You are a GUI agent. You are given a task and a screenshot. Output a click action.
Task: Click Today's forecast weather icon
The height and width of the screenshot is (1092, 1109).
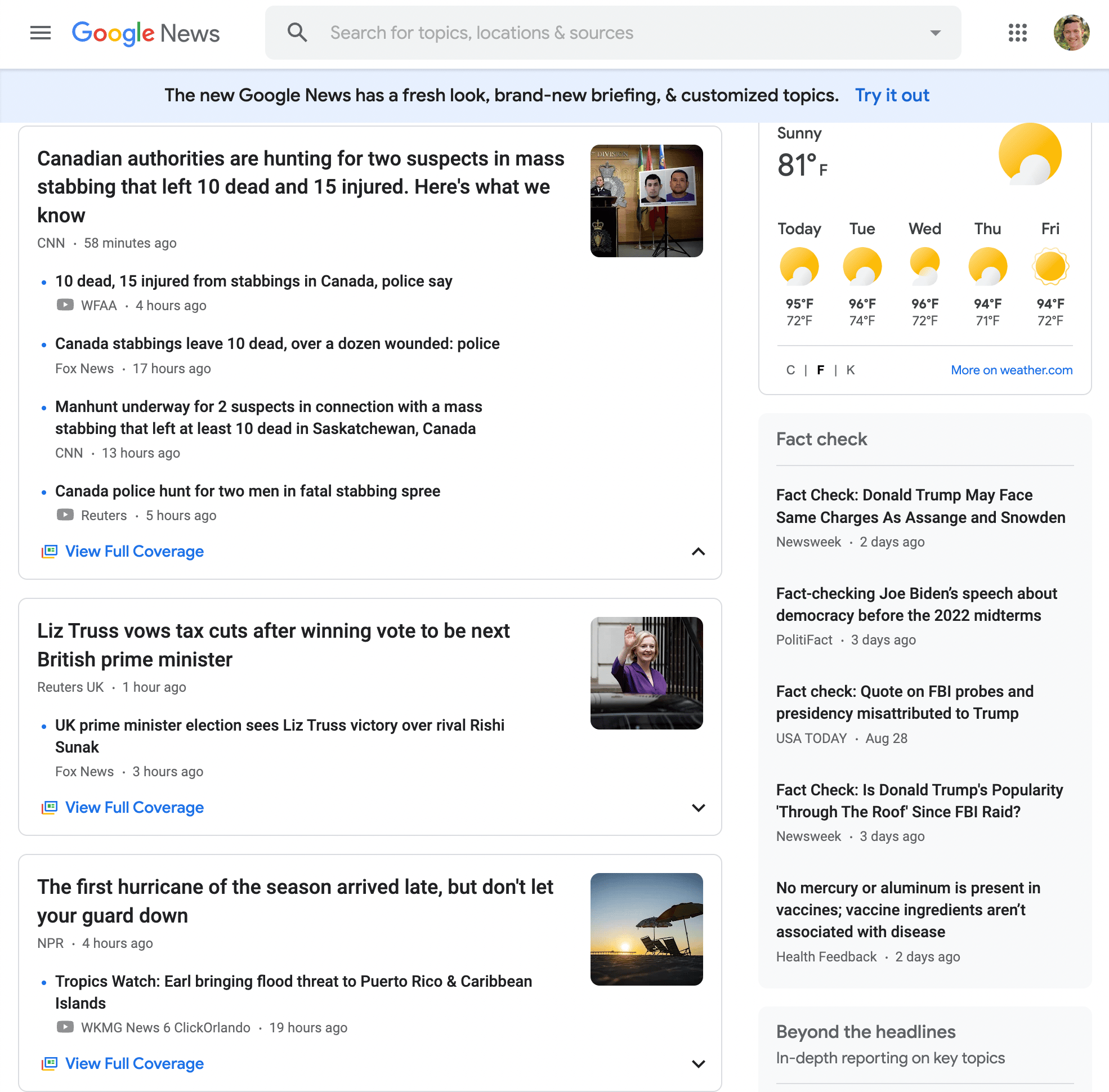(799, 266)
